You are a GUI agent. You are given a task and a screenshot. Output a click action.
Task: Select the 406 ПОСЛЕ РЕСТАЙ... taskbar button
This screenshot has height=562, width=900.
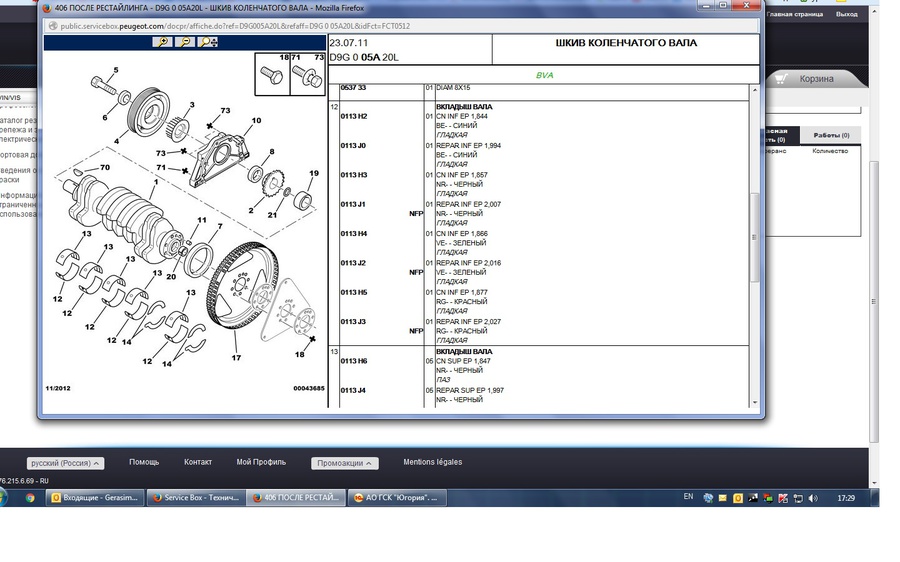click(x=296, y=498)
